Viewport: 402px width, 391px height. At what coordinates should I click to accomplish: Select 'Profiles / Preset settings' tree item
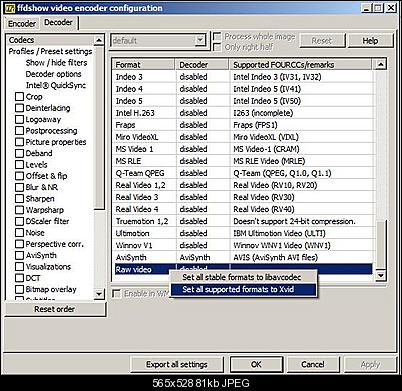point(50,51)
